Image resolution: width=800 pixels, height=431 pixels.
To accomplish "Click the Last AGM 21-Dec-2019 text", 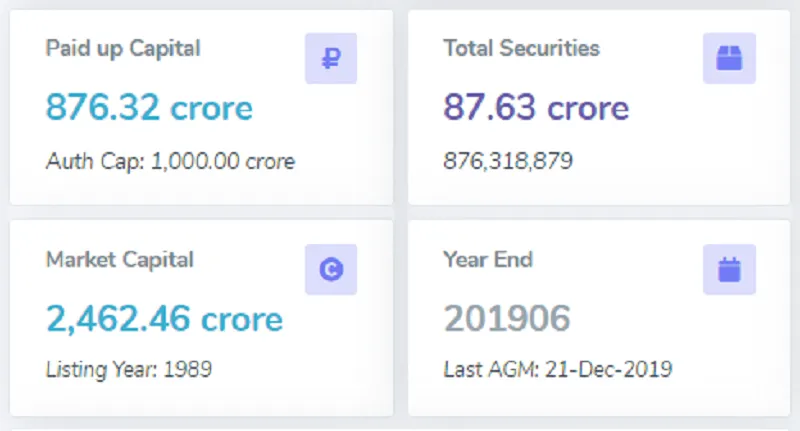I will coord(557,369).
